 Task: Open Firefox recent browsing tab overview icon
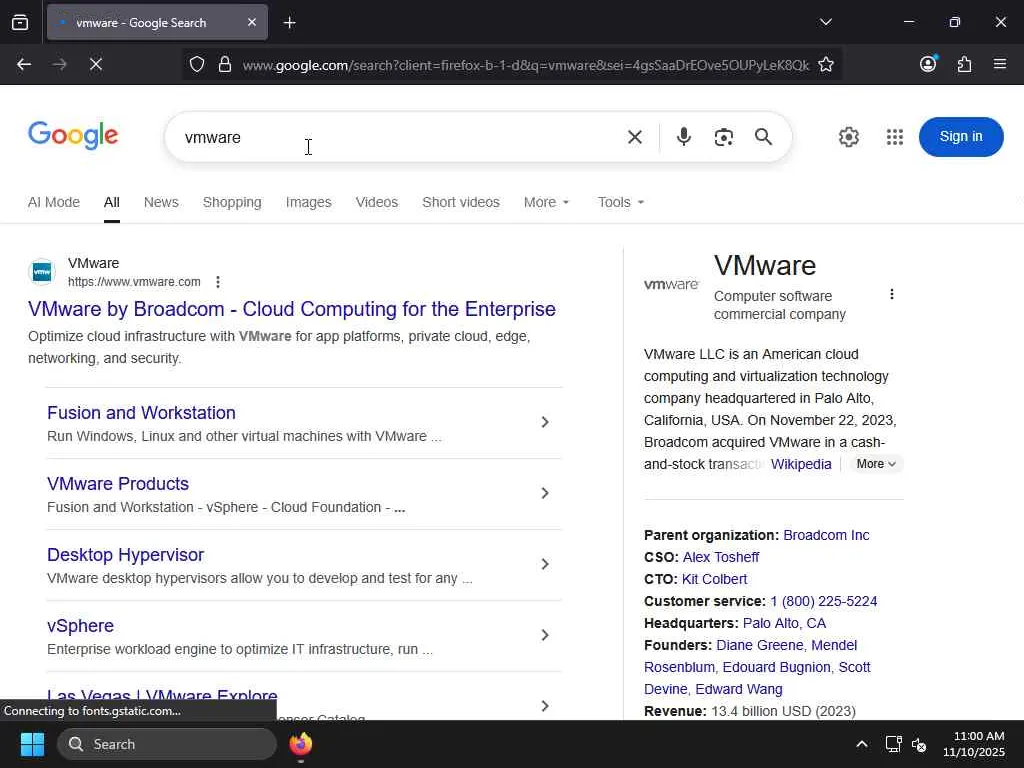(x=20, y=23)
